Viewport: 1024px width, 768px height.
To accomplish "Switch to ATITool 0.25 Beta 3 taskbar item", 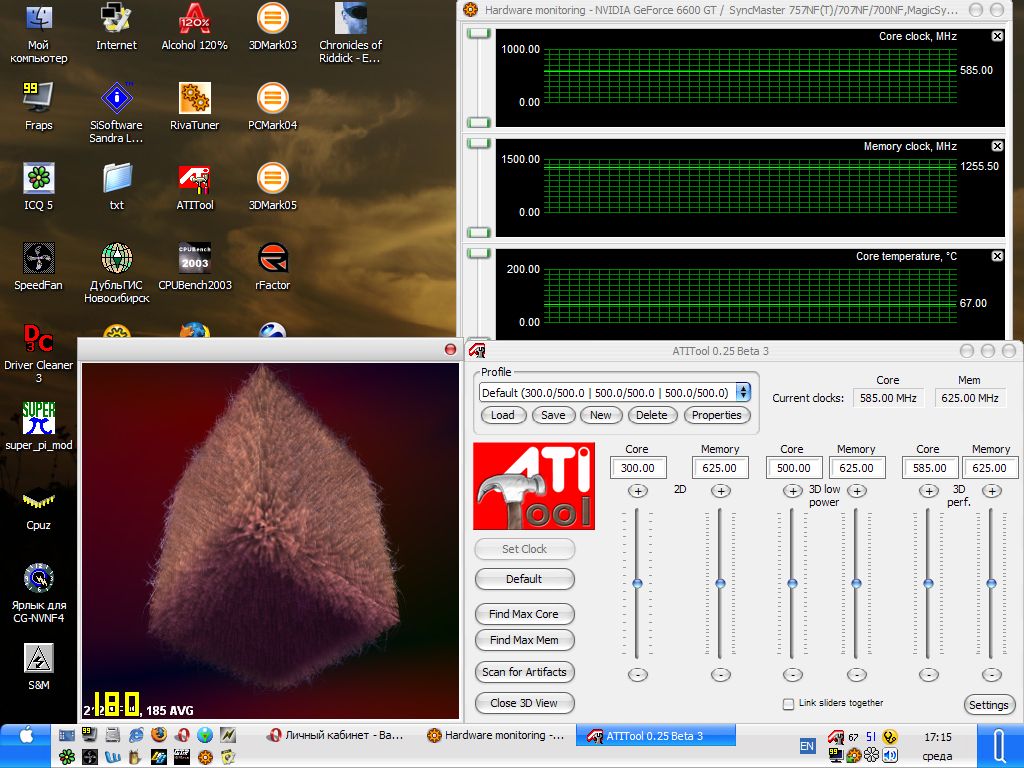I will click(x=656, y=735).
